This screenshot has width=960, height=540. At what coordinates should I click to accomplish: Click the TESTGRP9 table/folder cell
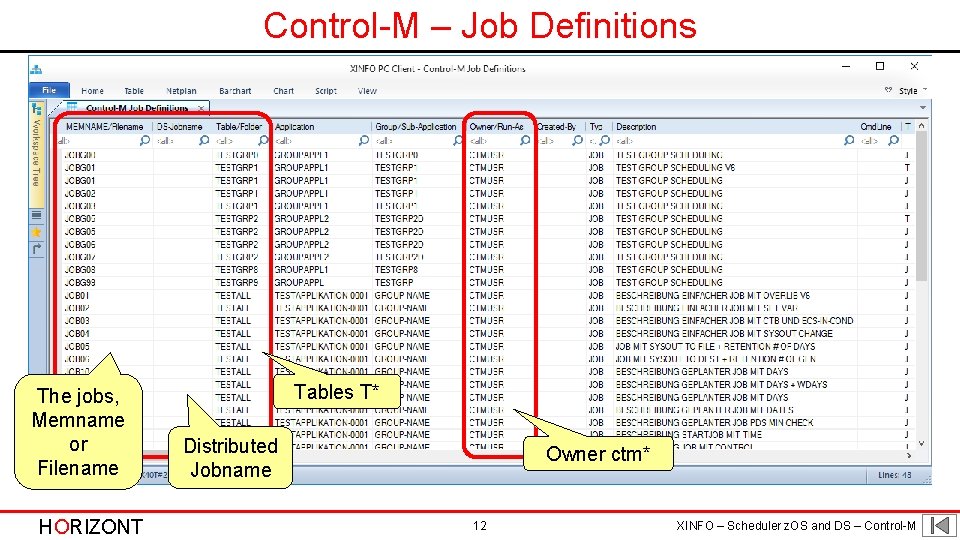point(236,282)
